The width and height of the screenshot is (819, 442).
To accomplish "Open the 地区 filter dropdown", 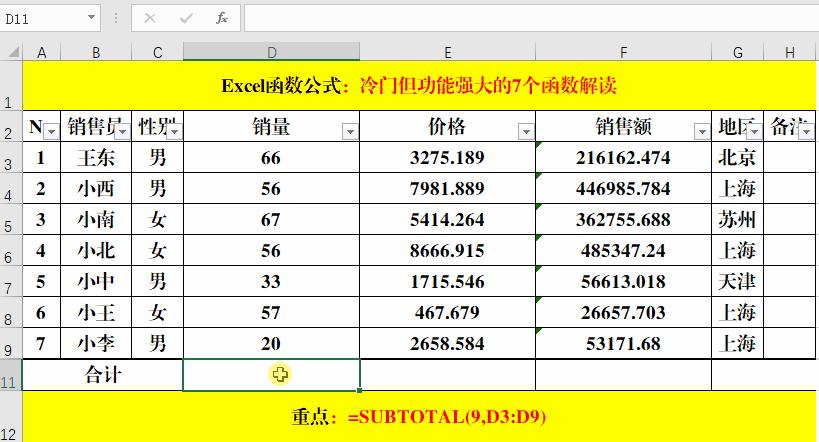I will click(x=754, y=132).
